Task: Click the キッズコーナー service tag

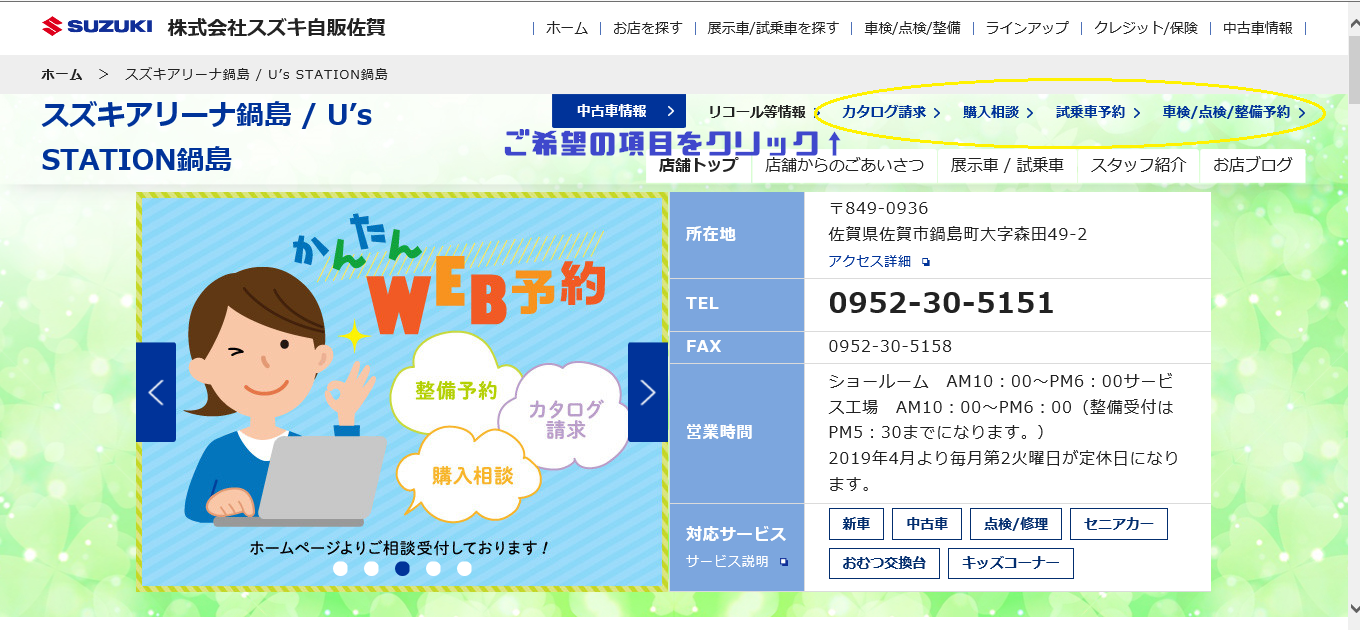Action: point(1010,563)
